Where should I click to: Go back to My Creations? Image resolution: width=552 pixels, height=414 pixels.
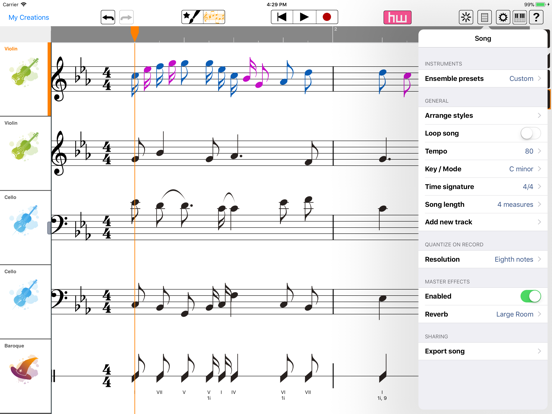[x=29, y=17]
